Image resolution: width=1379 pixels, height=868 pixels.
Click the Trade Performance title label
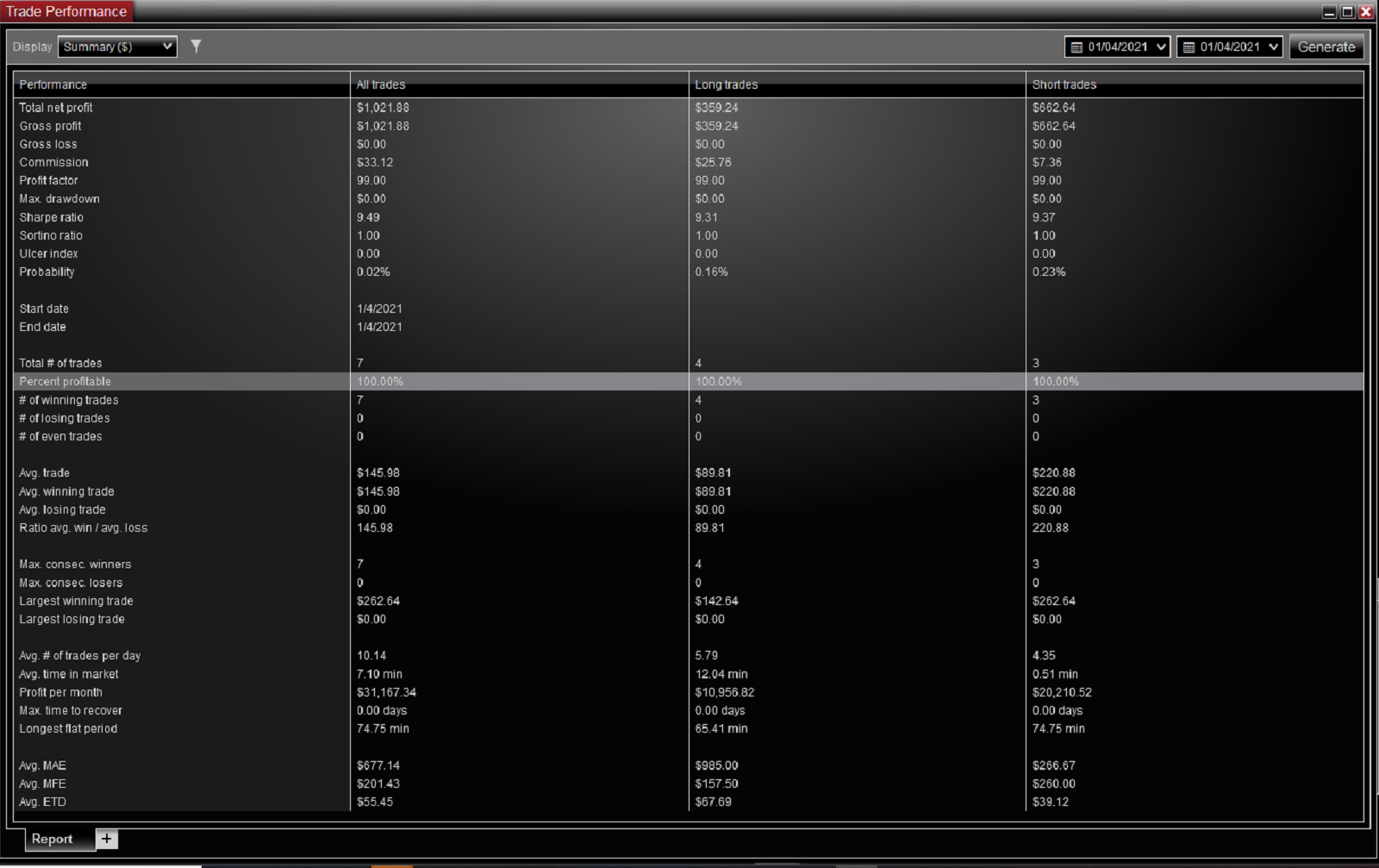pyautogui.click(x=66, y=11)
